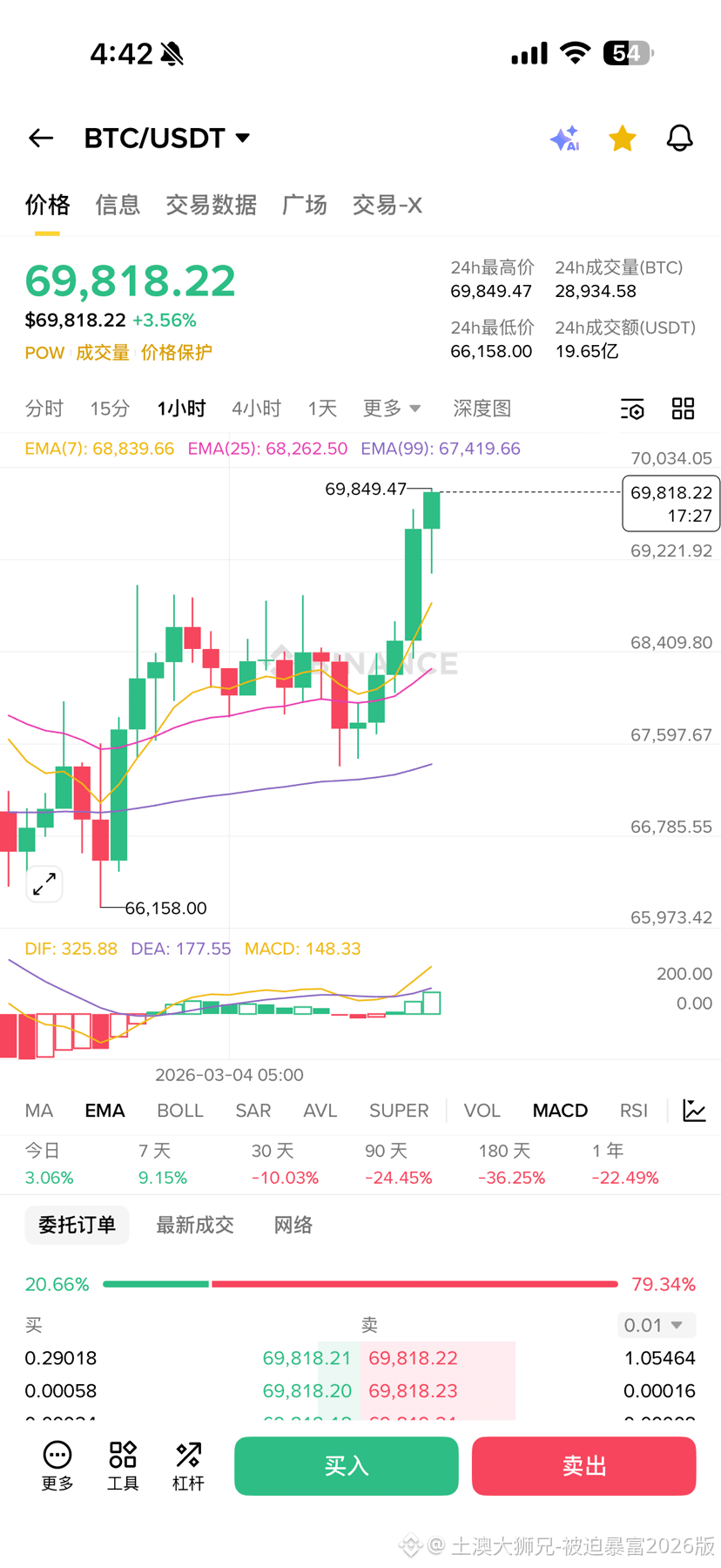721x1568 pixels.
Task: Tap the 69,818.22 17:27 price label
Action: coord(671,504)
